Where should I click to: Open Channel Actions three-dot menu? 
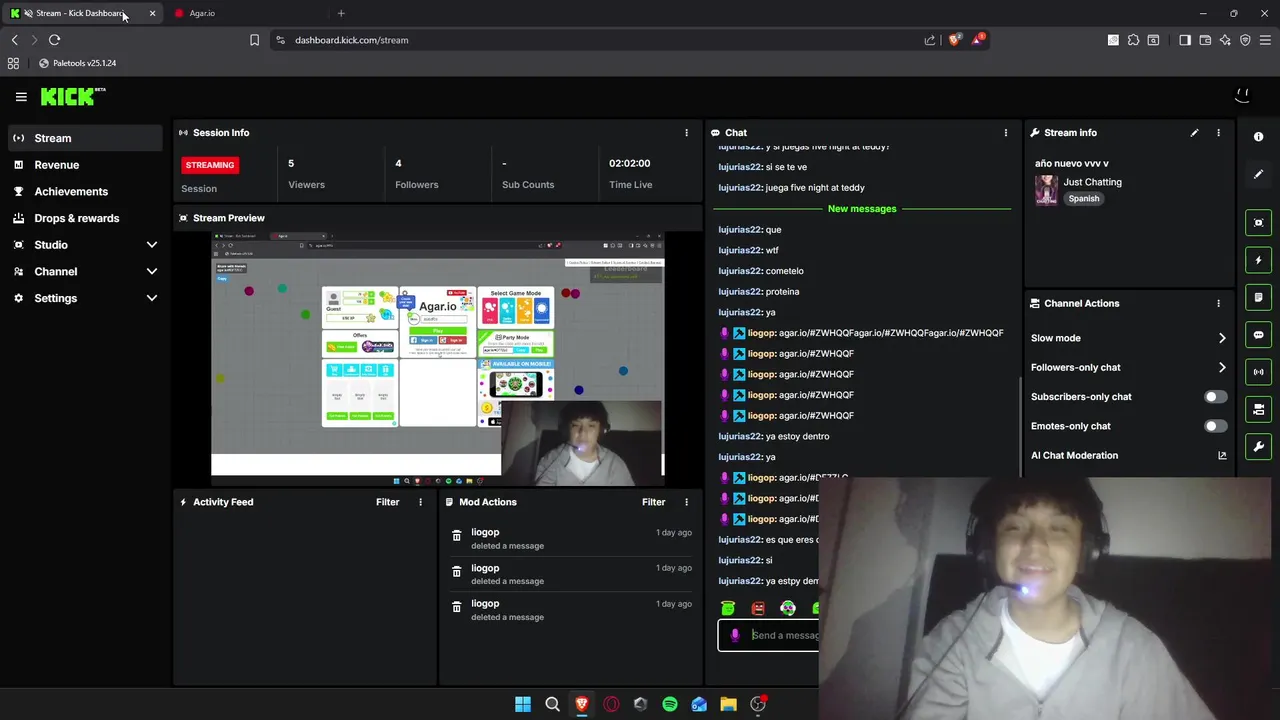(1218, 303)
